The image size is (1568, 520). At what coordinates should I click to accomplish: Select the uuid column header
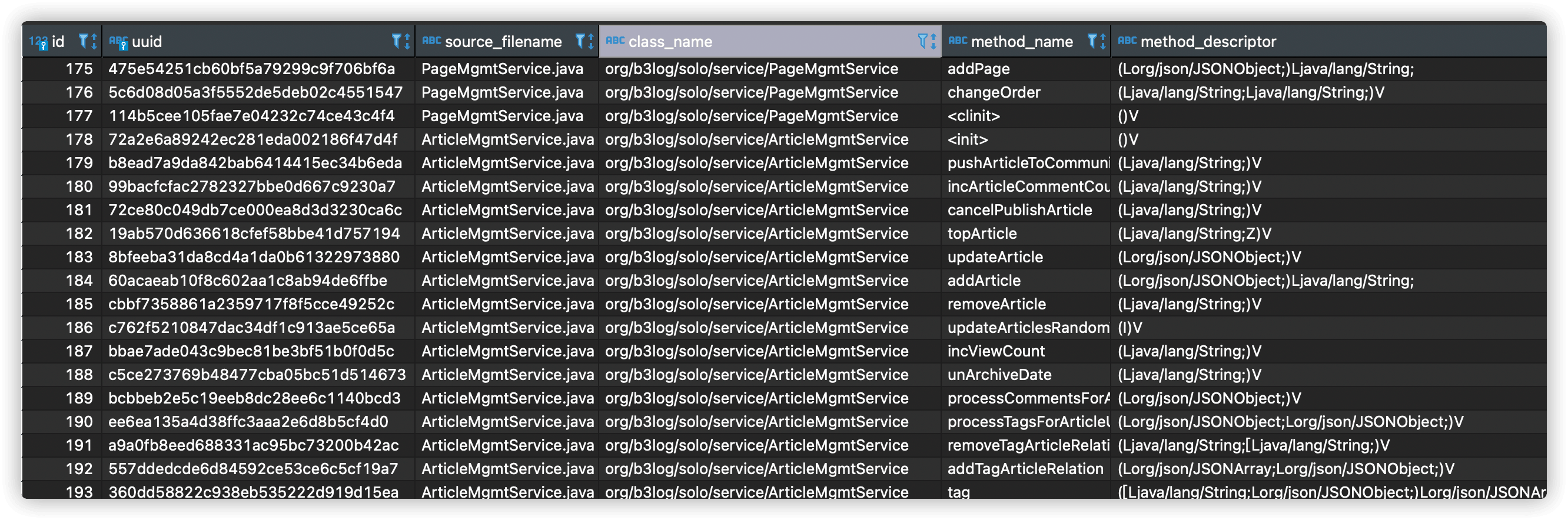[x=259, y=41]
